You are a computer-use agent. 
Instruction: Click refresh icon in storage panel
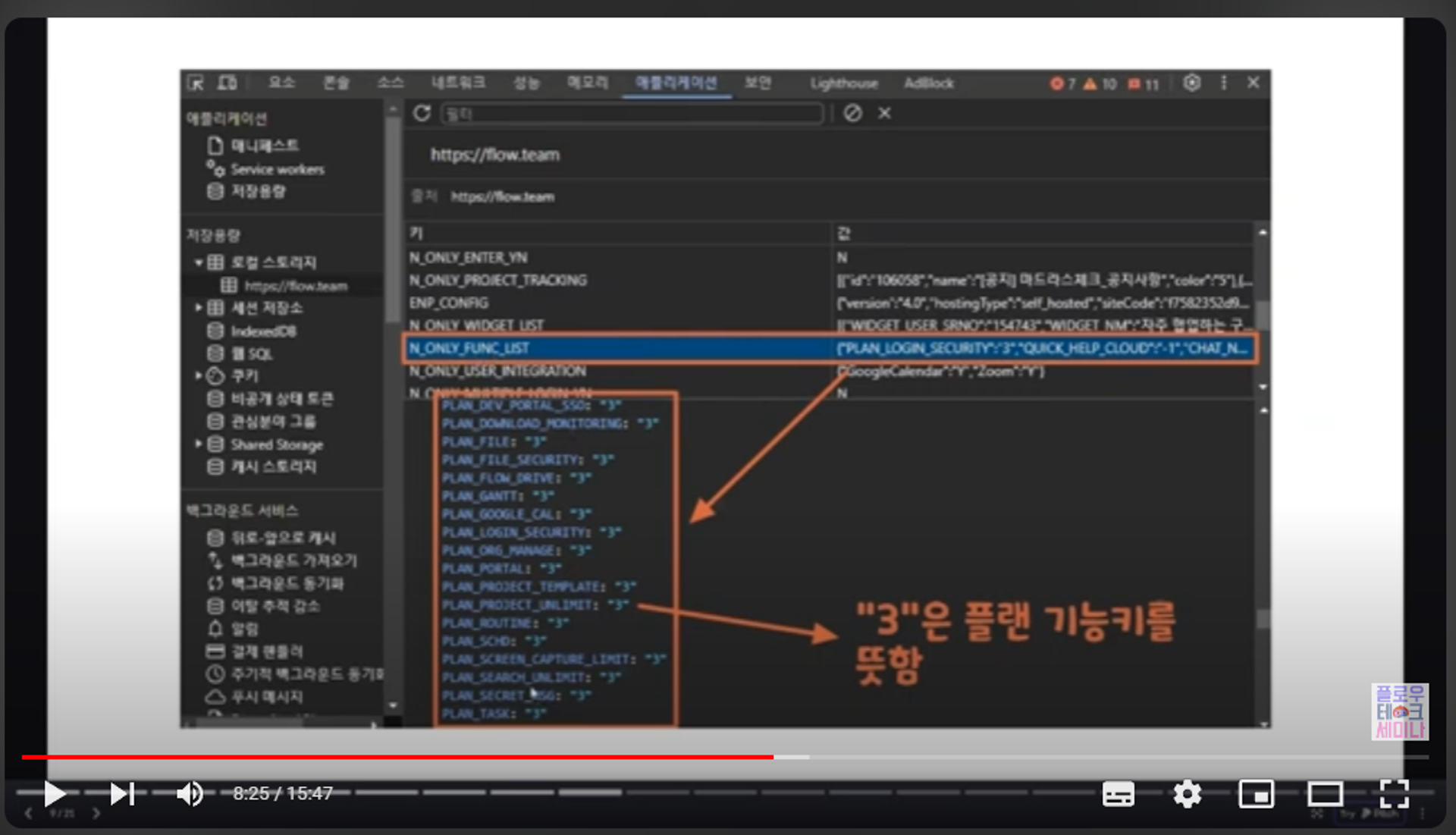tap(422, 114)
